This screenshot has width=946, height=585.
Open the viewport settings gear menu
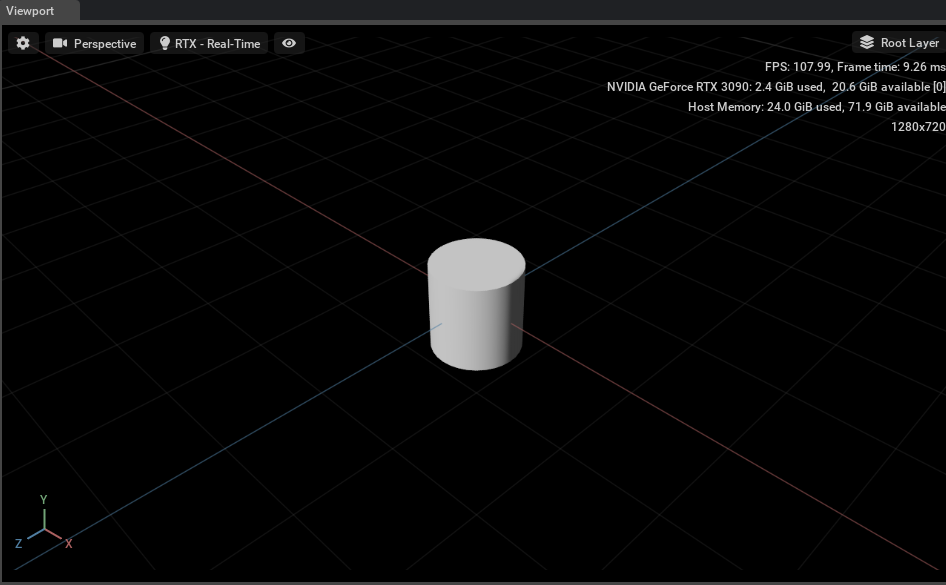click(21, 43)
